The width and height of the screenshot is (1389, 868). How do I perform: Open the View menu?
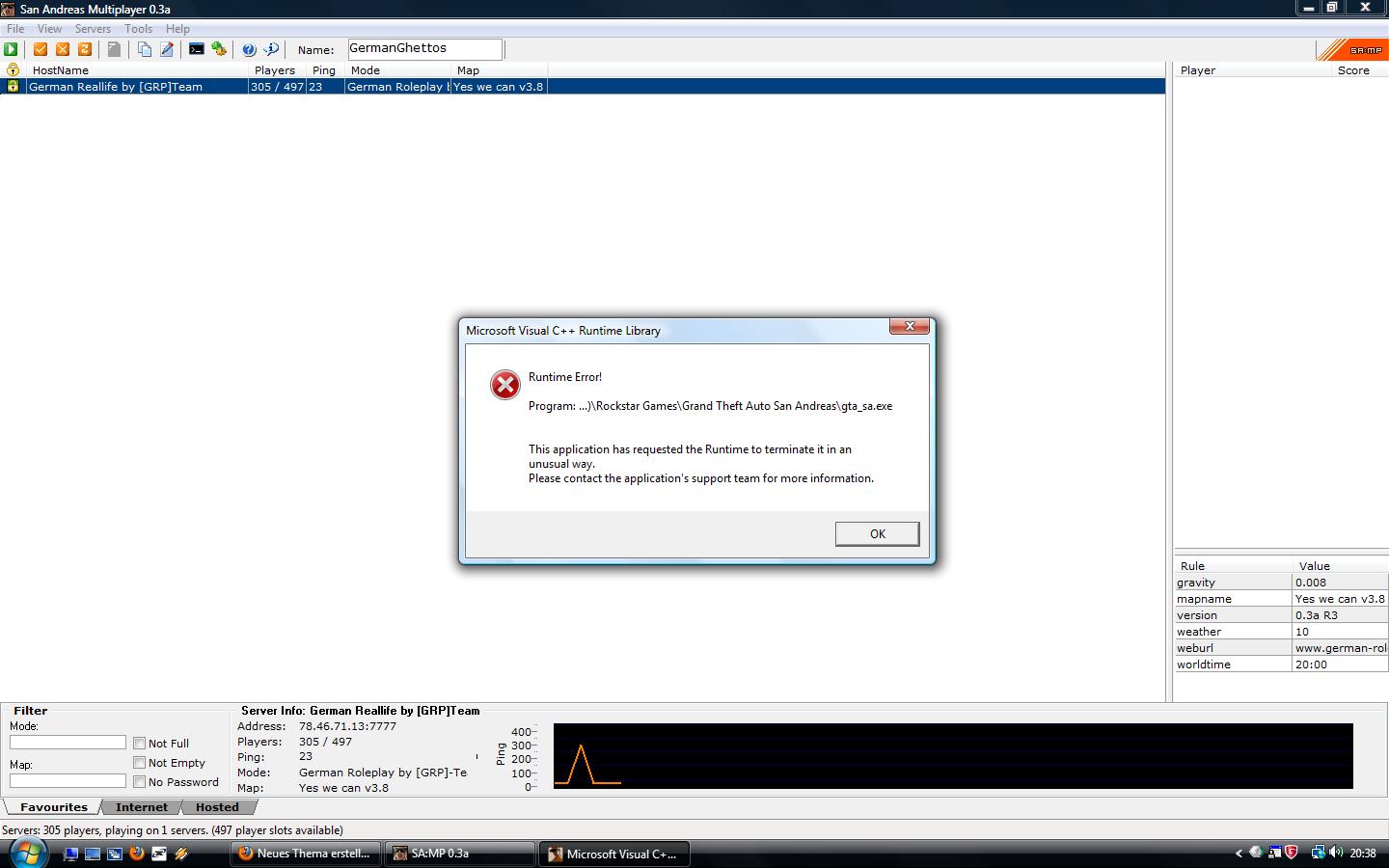click(49, 29)
